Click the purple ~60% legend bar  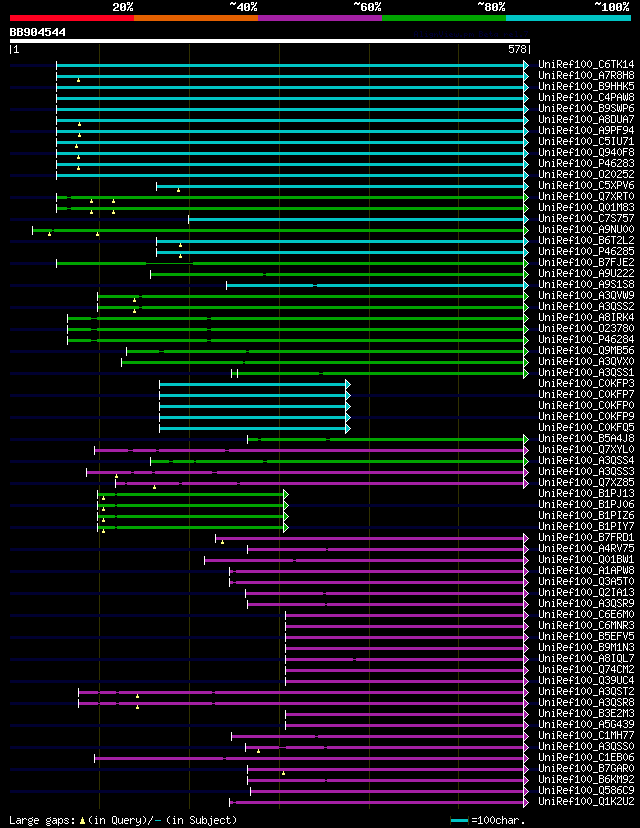320,18
